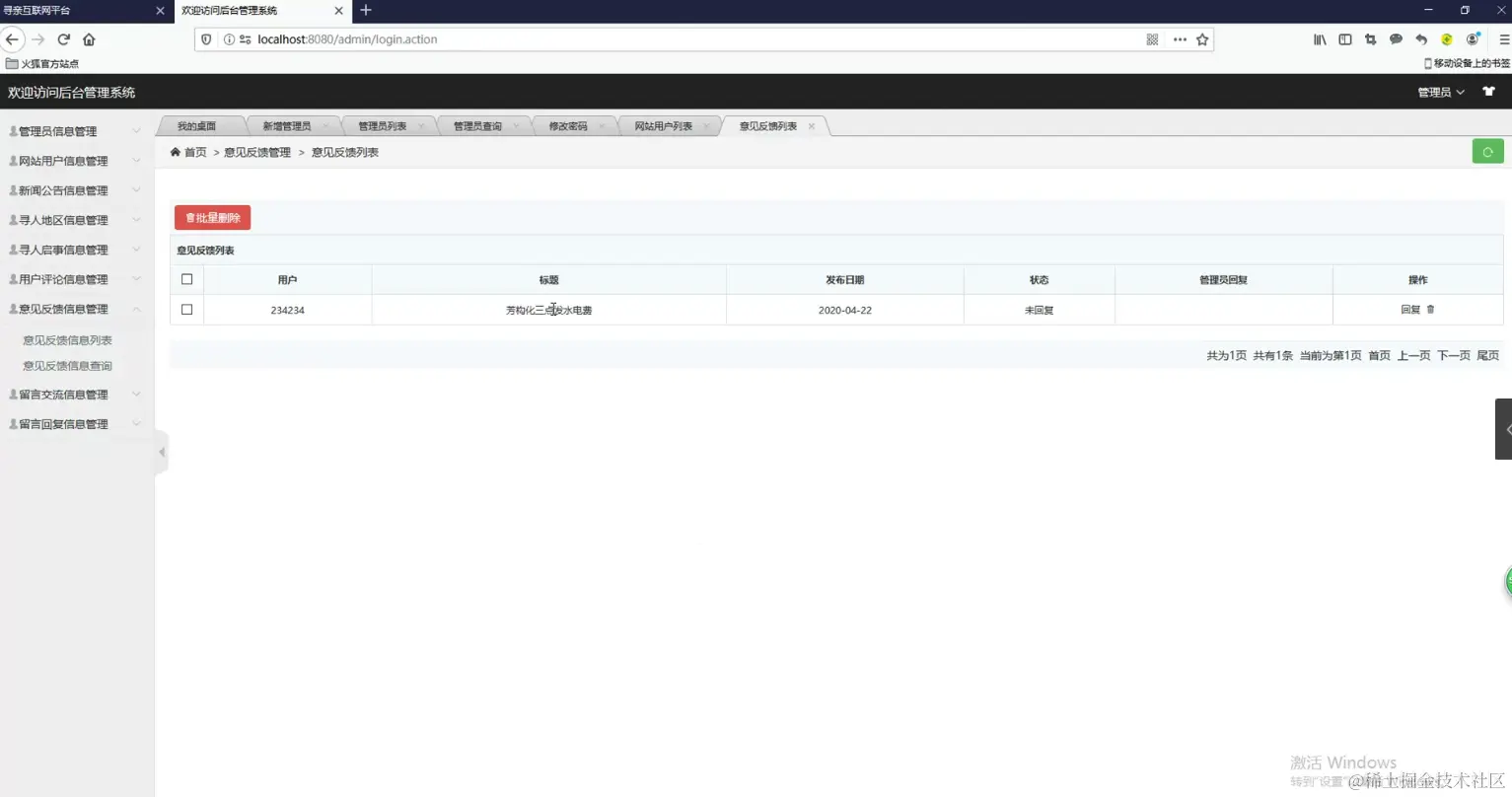The height and width of the screenshot is (797, 1512).
Task: Click the 2020-04-22 date cell
Action: (x=845, y=310)
